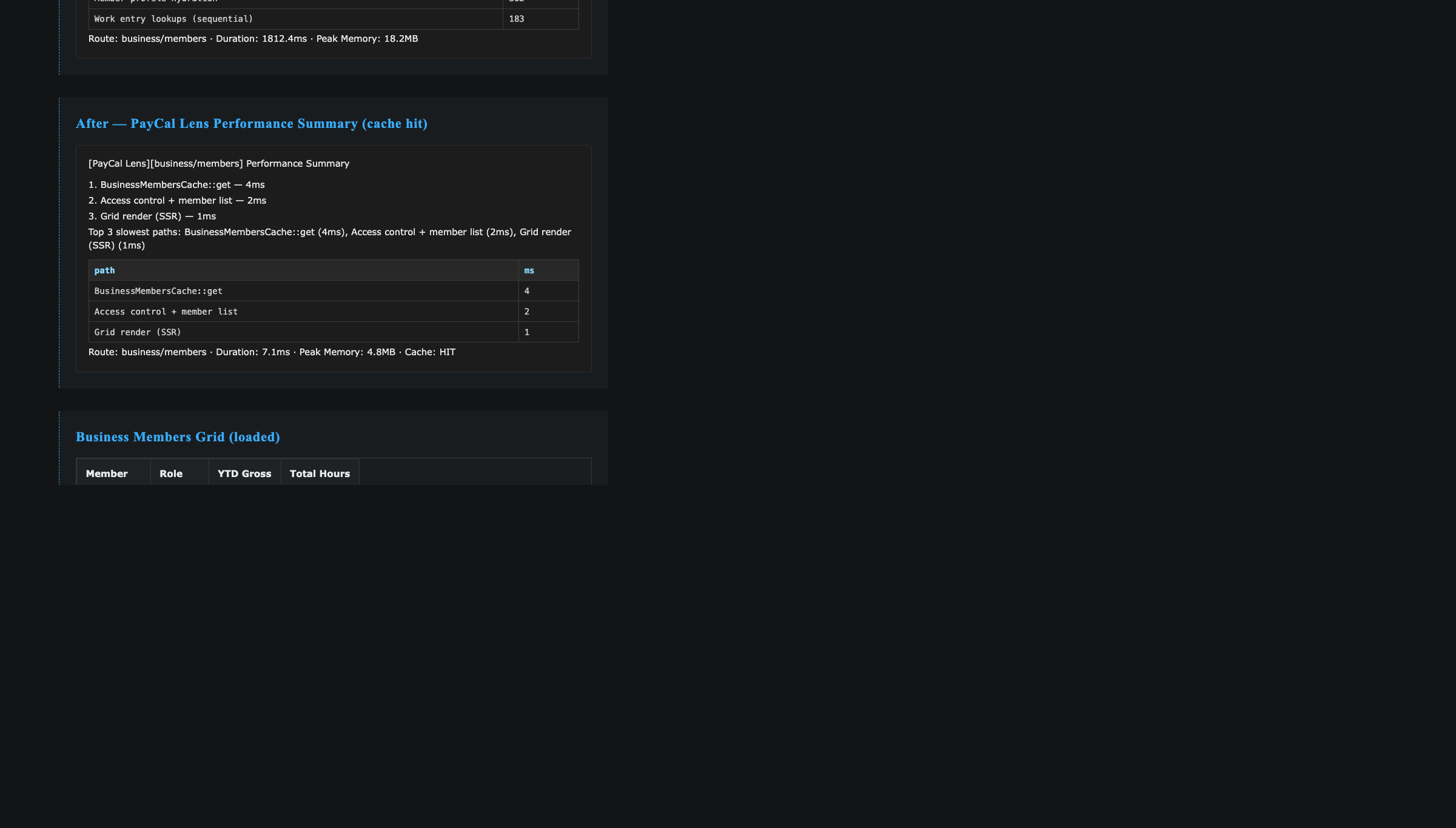Click the 183 value cell
1456x828 pixels.
[x=541, y=19]
